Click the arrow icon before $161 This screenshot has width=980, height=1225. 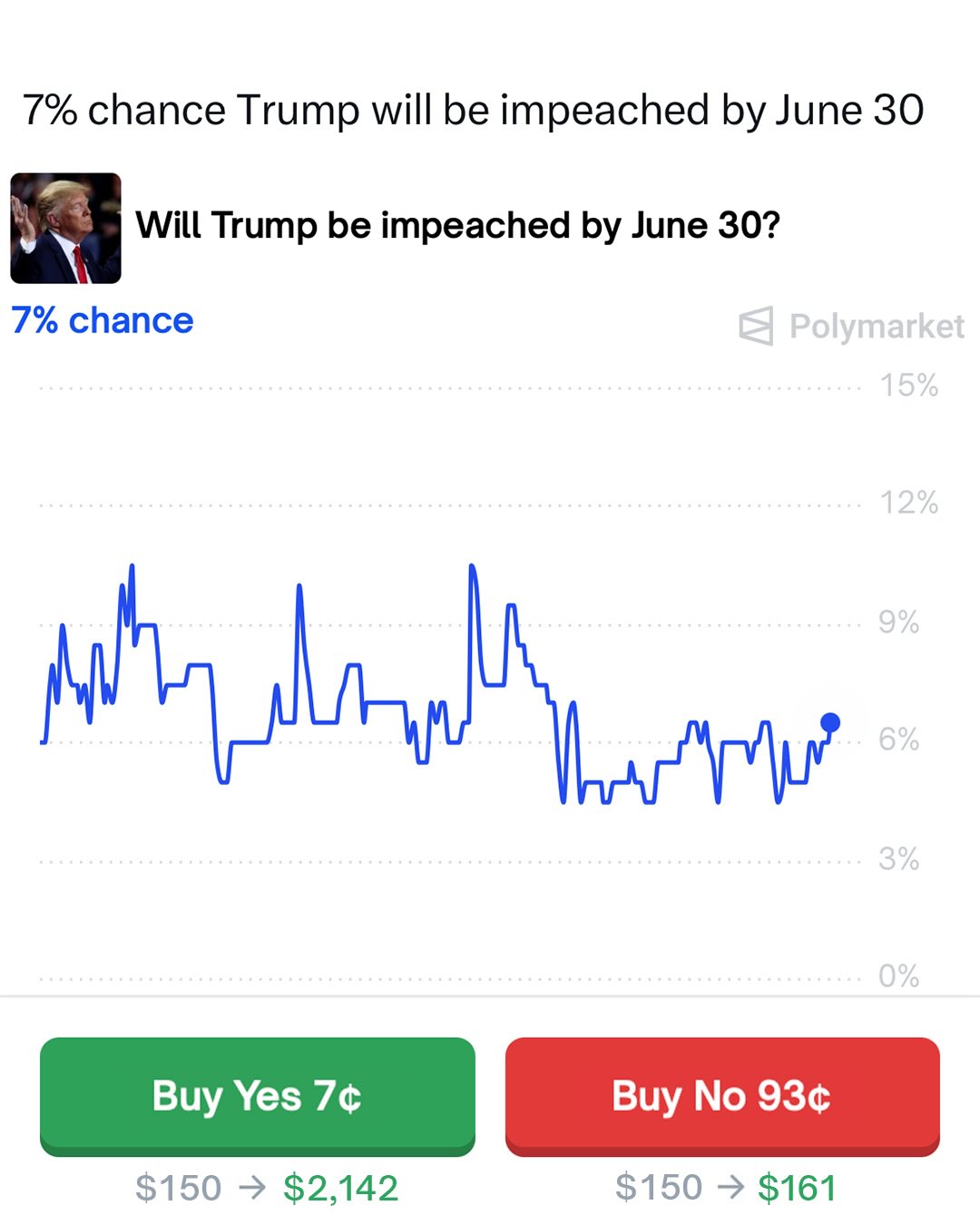click(x=730, y=1188)
